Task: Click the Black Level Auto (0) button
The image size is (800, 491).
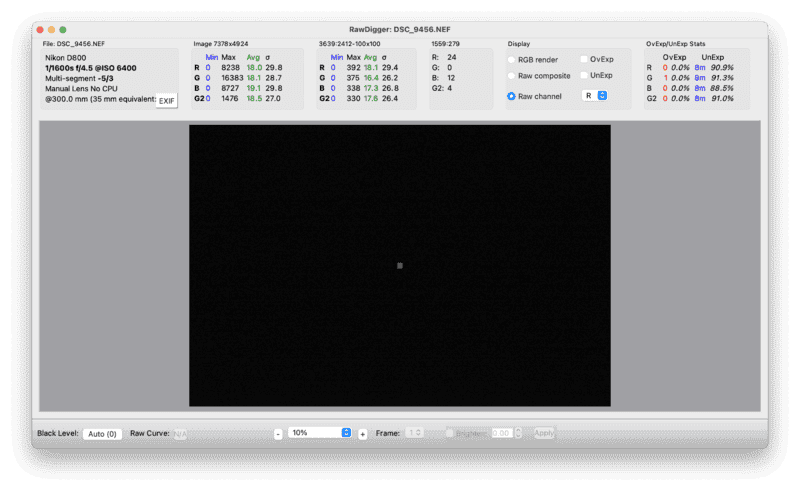Action: point(102,434)
